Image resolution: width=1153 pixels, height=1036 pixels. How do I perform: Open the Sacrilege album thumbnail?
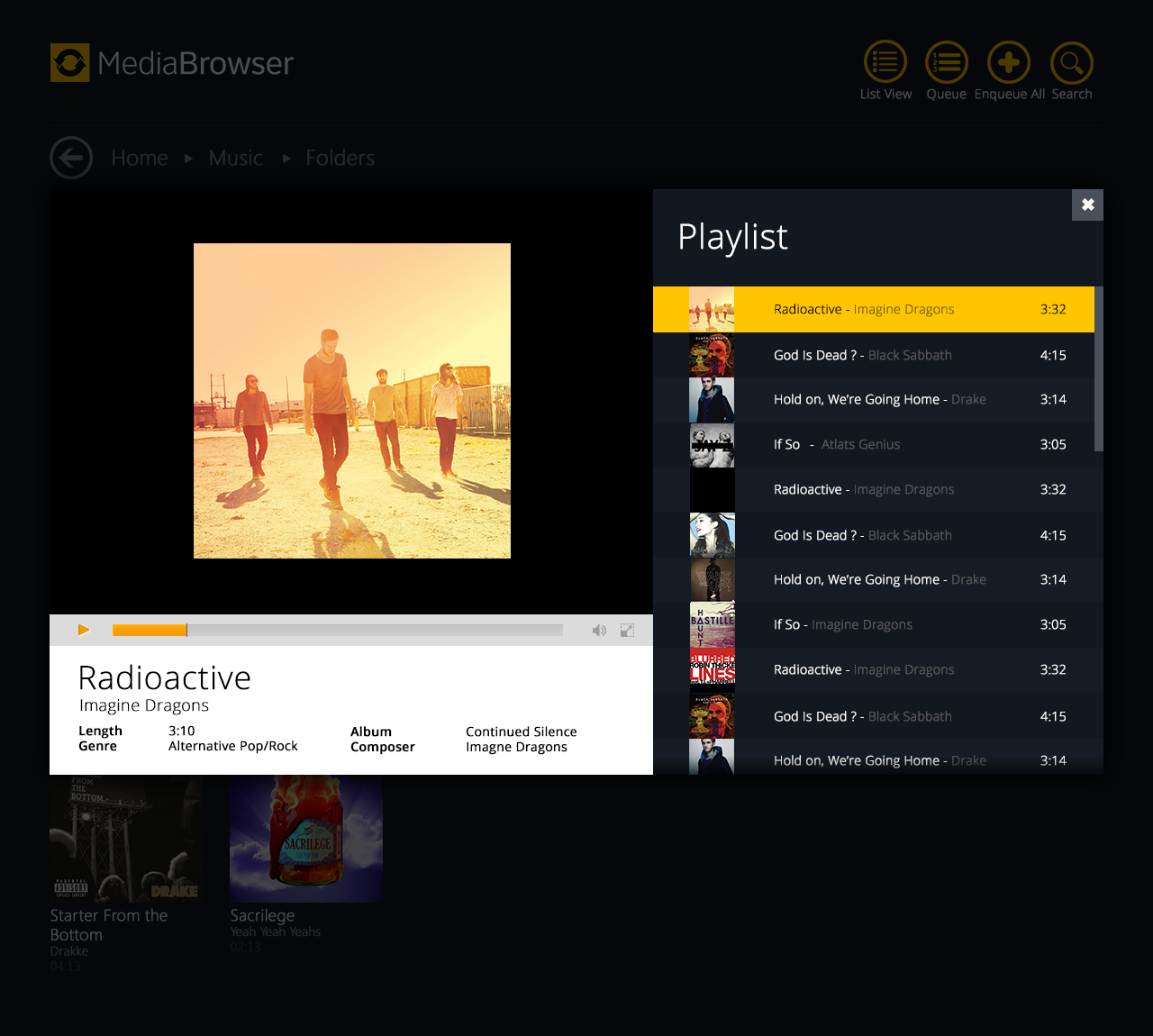pos(306,840)
